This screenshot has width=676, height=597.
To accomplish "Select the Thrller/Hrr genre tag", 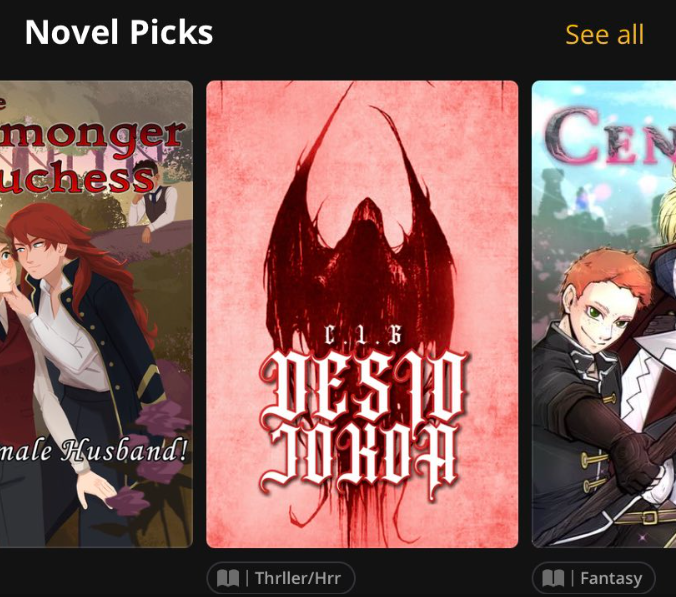I will [281, 578].
